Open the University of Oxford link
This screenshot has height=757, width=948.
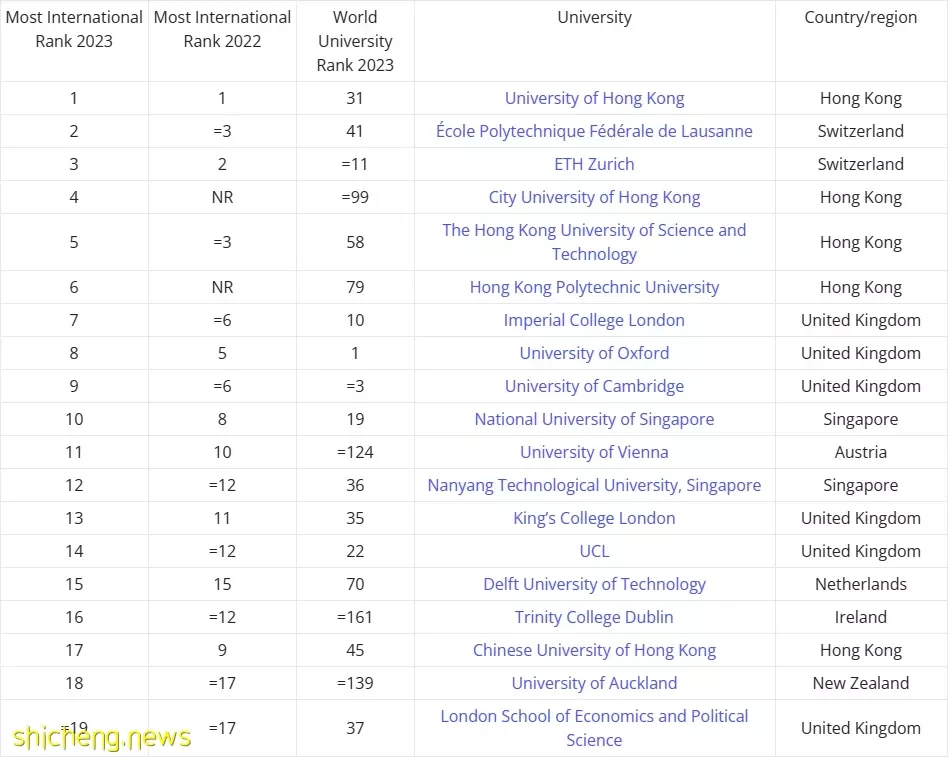click(594, 353)
